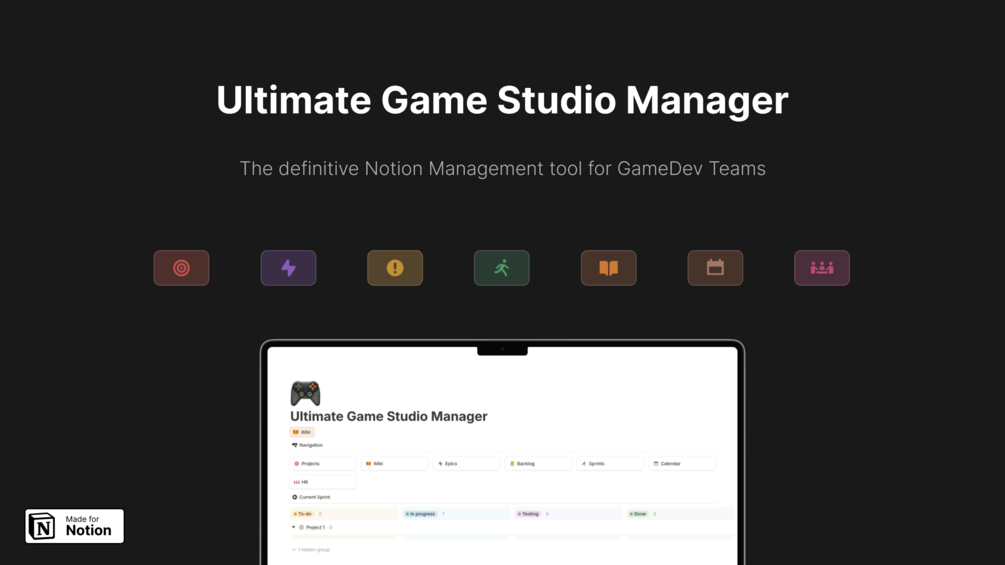Image resolution: width=1005 pixels, height=565 pixels.
Task: Open the Backlog navigation button
Action: pyautogui.click(x=538, y=463)
